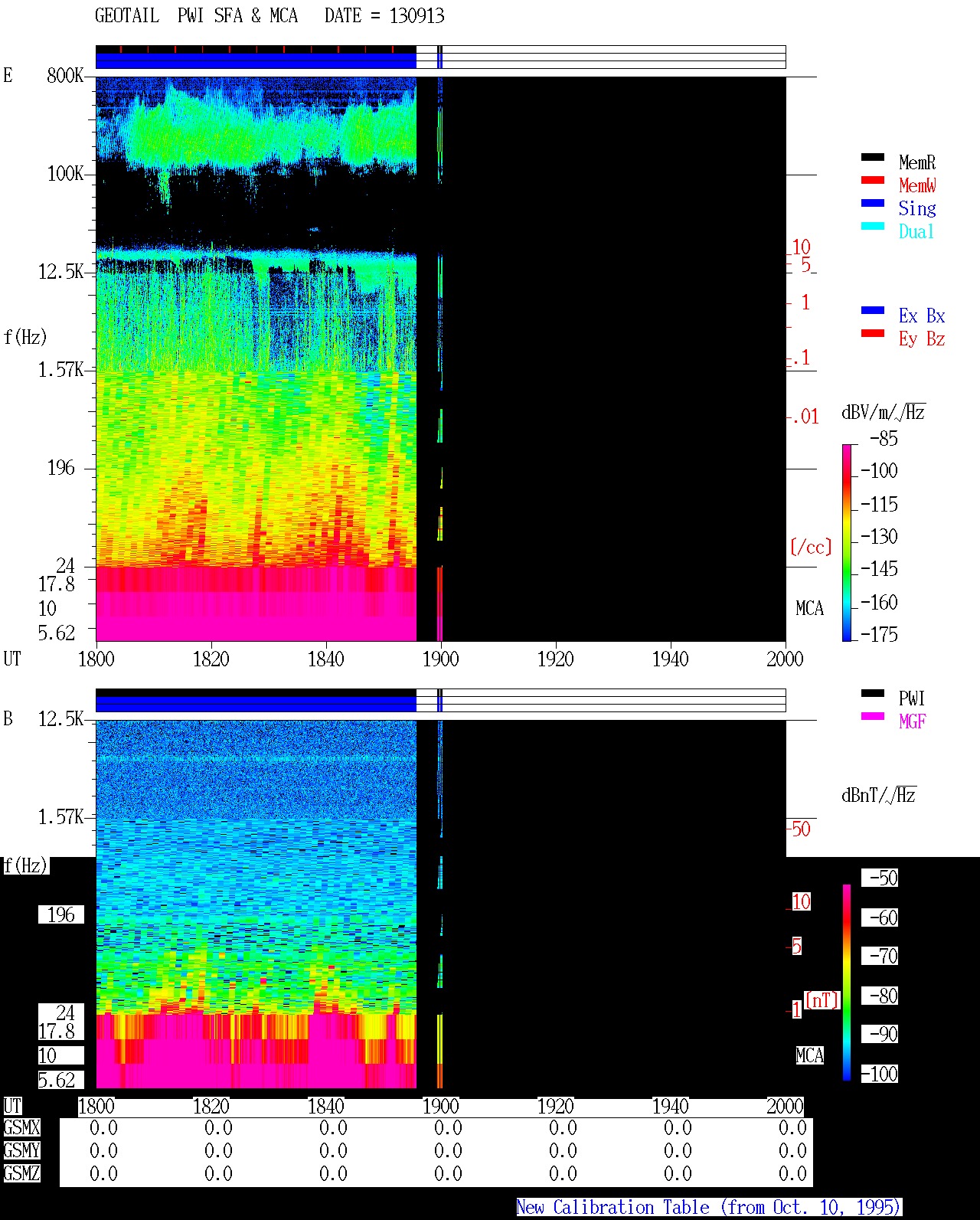Click the 'B' panel label
The height and width of the screenshot is (1220, 980).
click(8, 718)
